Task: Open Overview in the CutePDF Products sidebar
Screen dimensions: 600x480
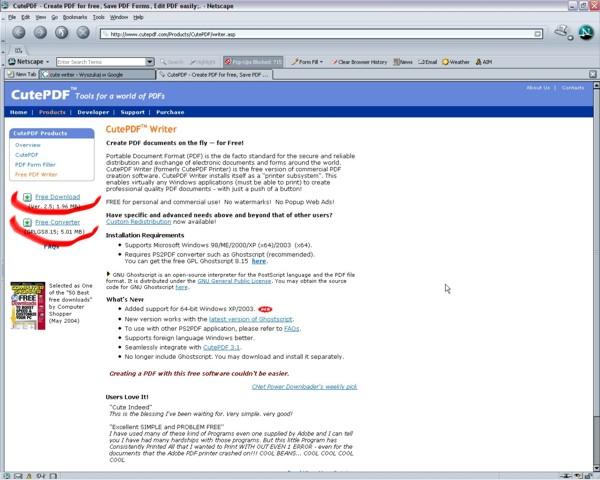Action: [28, 145]
